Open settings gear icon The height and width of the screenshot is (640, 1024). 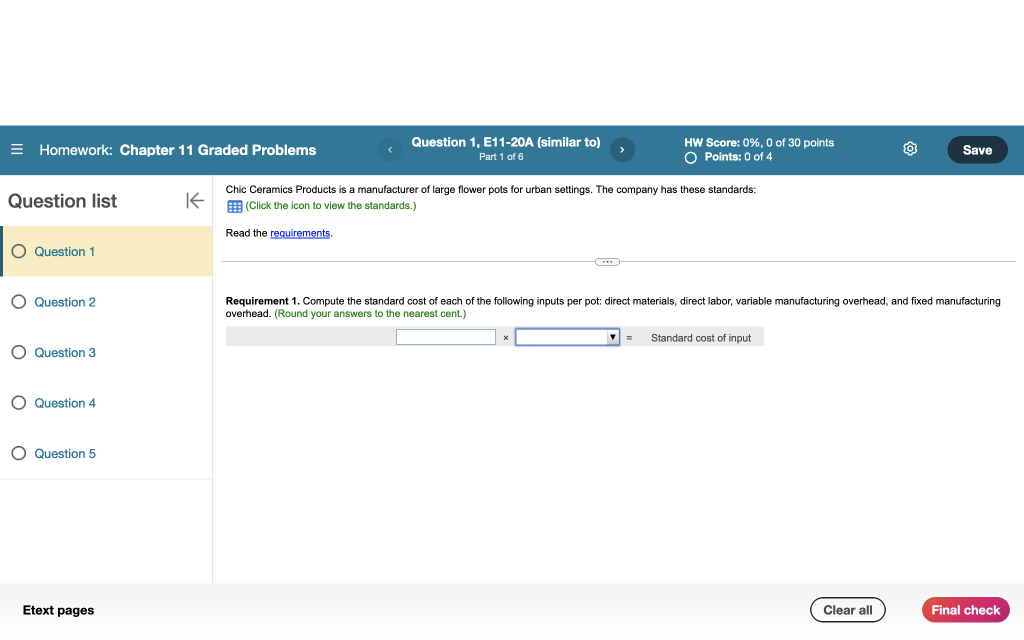click(910, 149)
